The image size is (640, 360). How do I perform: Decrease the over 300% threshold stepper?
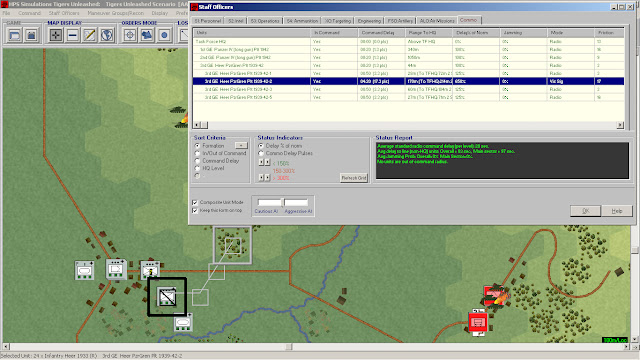(x=261, y=178)
